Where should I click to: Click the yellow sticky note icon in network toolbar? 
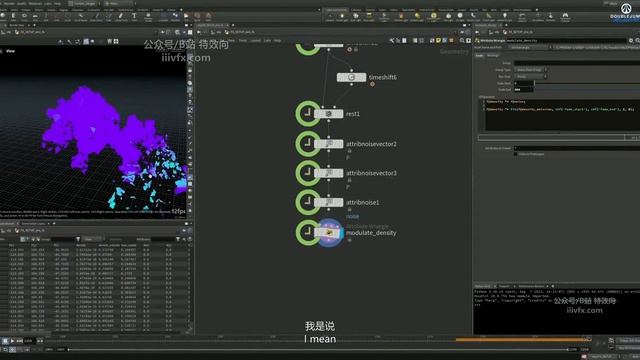pos(438,40)
